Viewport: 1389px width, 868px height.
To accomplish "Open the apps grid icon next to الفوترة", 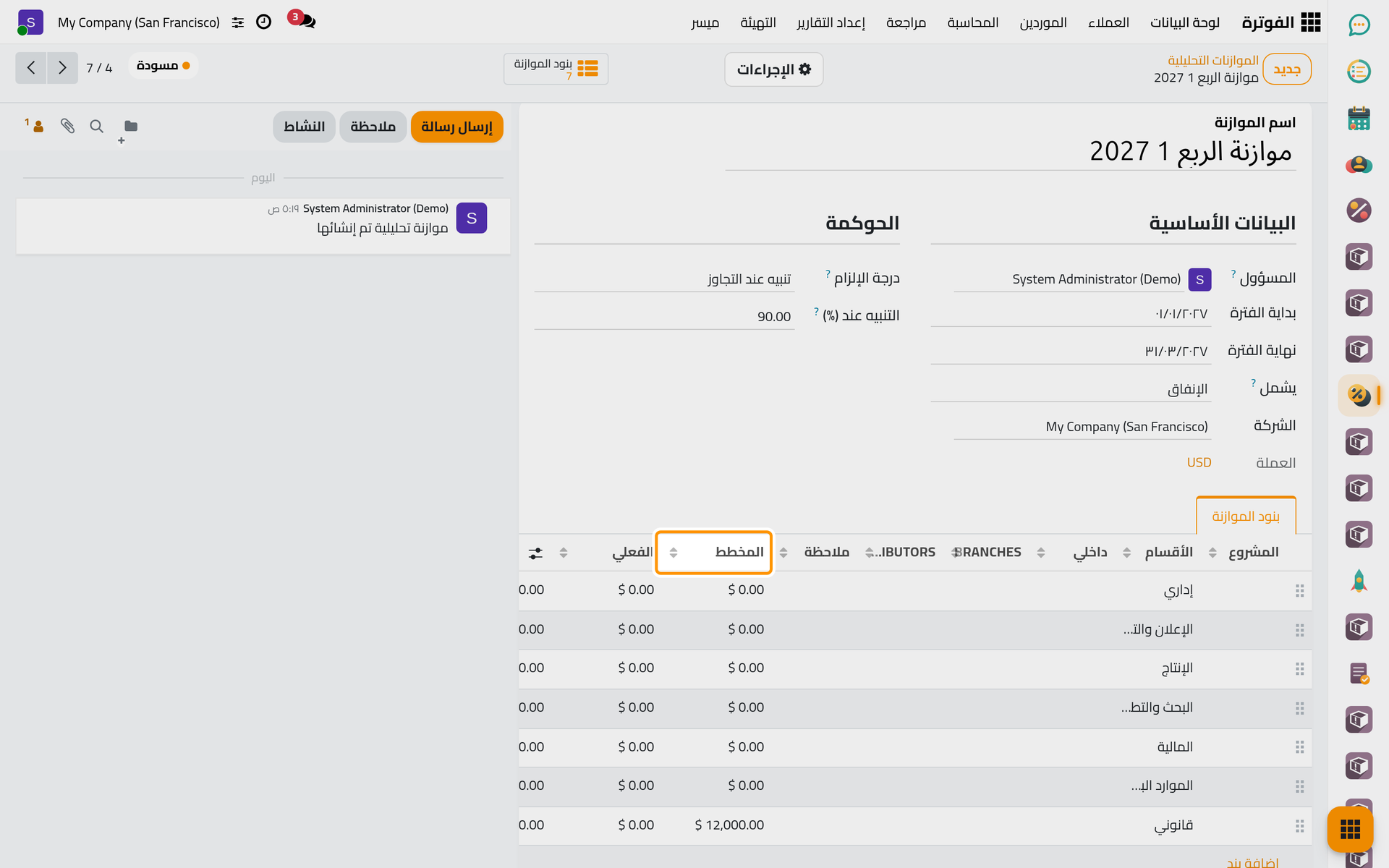I will point(1310,22).
